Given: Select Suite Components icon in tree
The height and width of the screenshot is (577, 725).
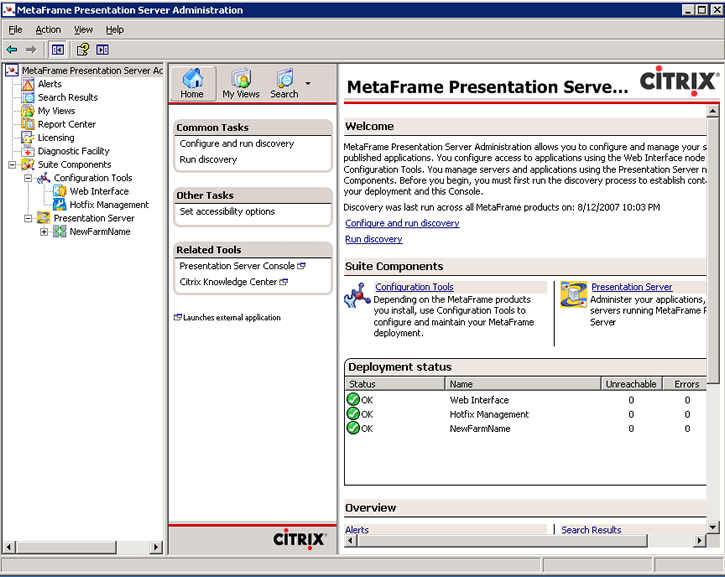Looking at the screenshot, I should coord(28,165).
